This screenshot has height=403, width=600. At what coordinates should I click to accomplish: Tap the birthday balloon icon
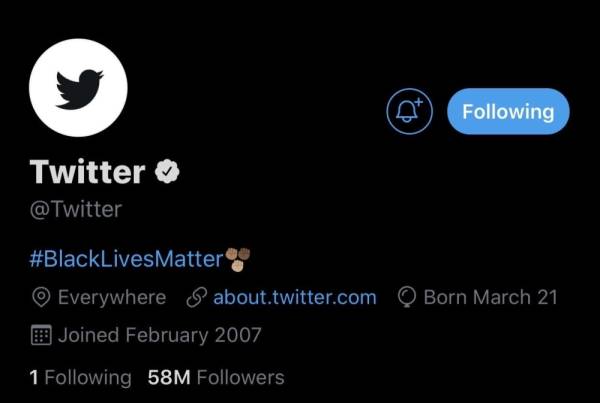coord(407,297)
